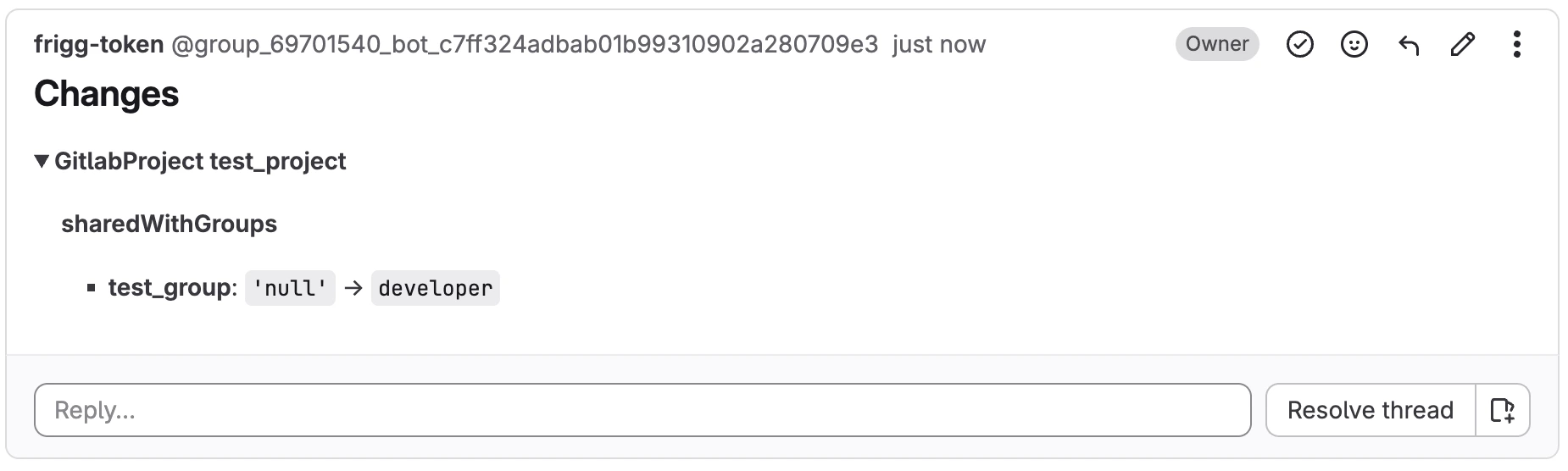
Task: Click the arrow between null and developer
Action: 353,288
